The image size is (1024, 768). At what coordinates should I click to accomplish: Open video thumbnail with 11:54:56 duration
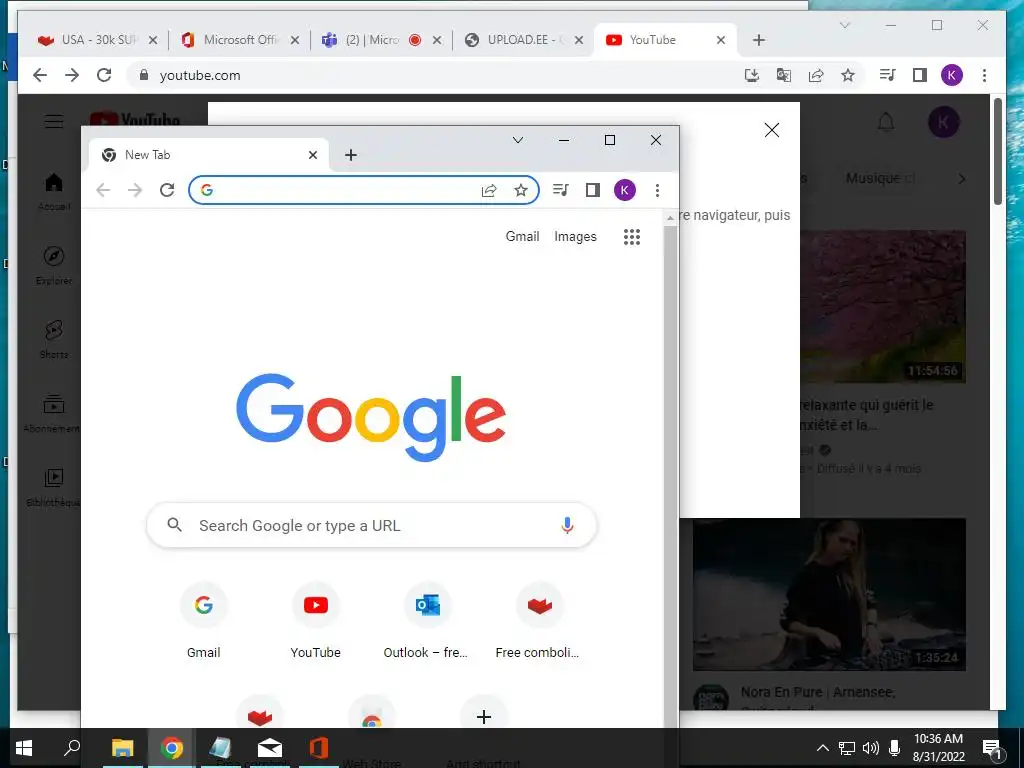tap(883, 306)
